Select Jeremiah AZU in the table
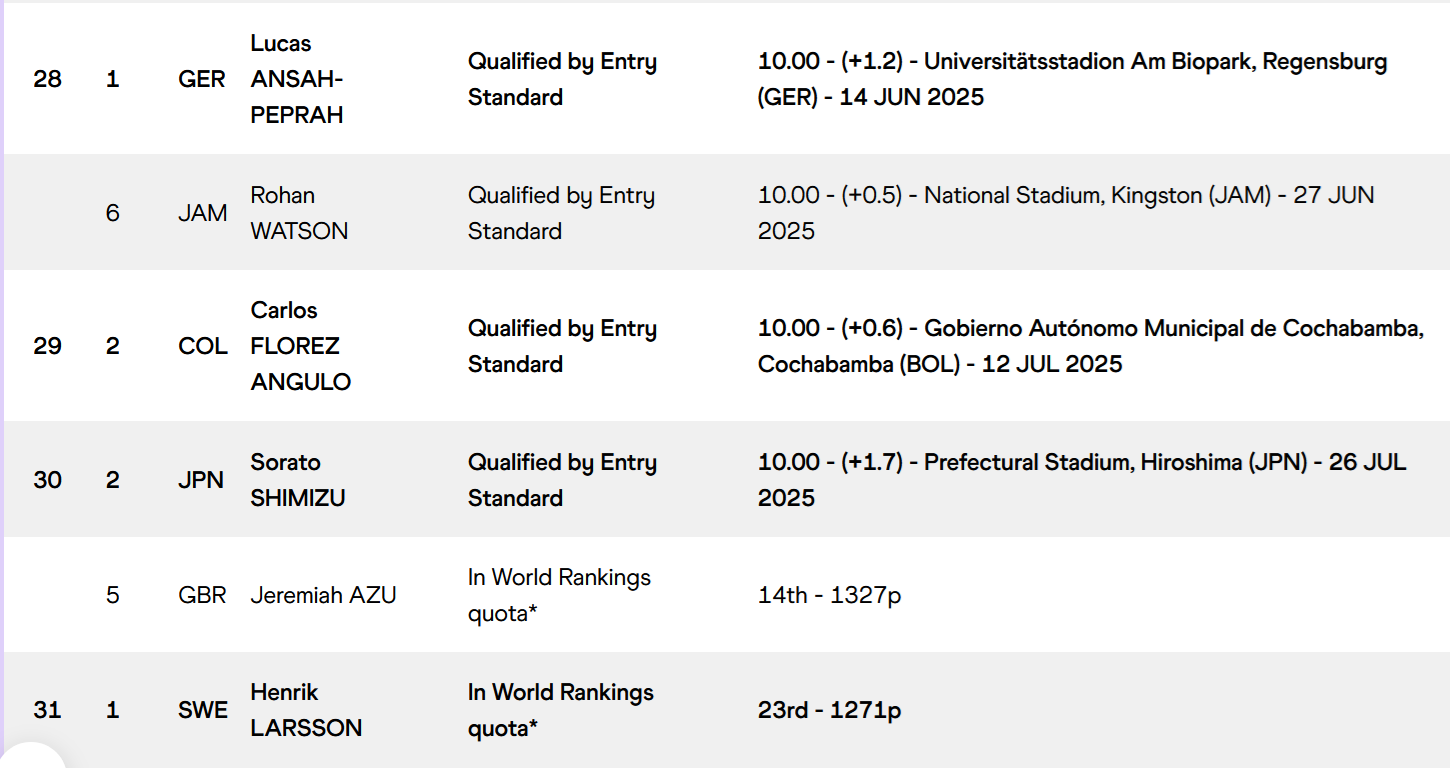 click(323, 595)
